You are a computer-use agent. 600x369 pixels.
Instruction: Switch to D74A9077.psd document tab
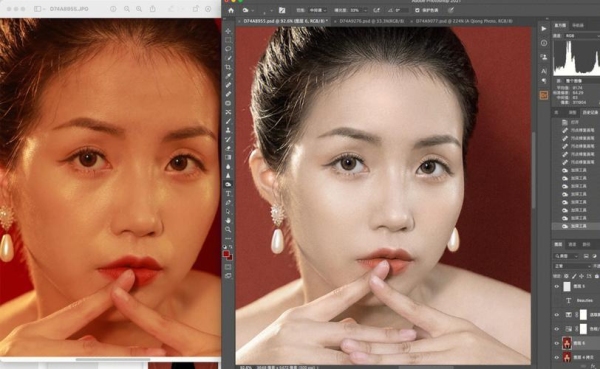pyautogui.click(x=462, y=21)
